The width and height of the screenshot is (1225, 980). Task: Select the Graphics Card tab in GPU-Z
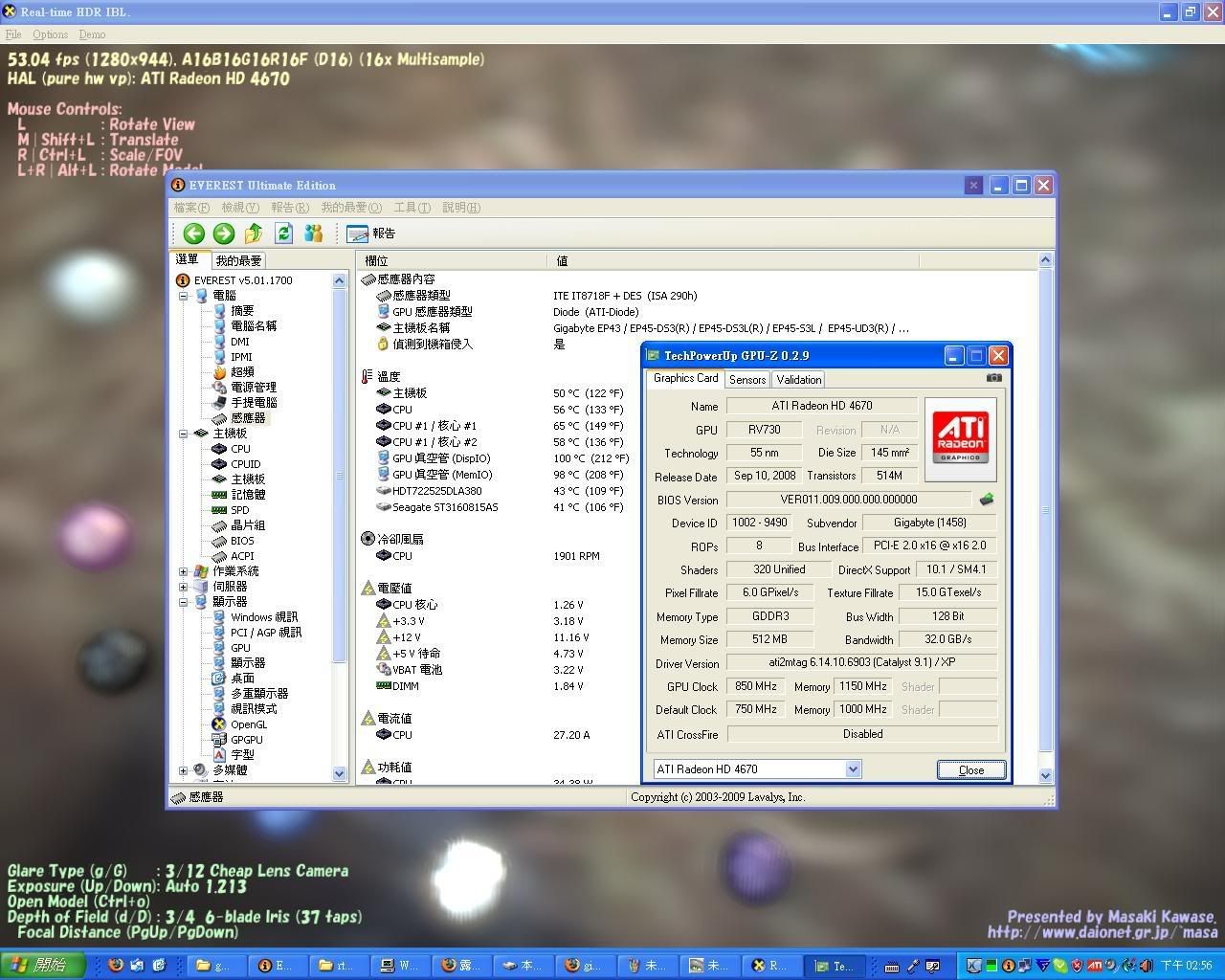(x=685, y=378)
